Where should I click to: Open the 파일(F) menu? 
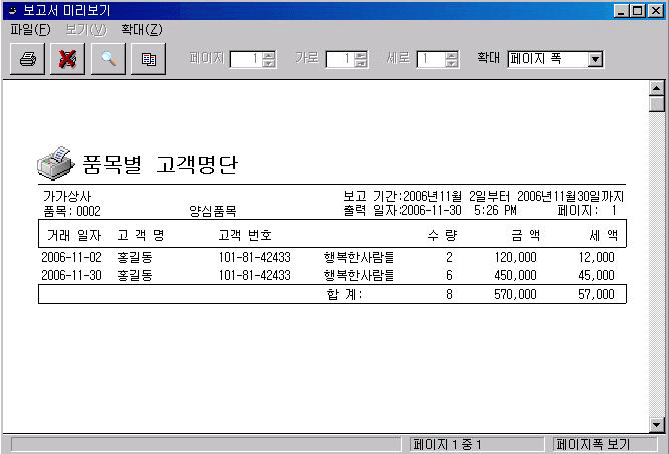(x=30, y=30)
